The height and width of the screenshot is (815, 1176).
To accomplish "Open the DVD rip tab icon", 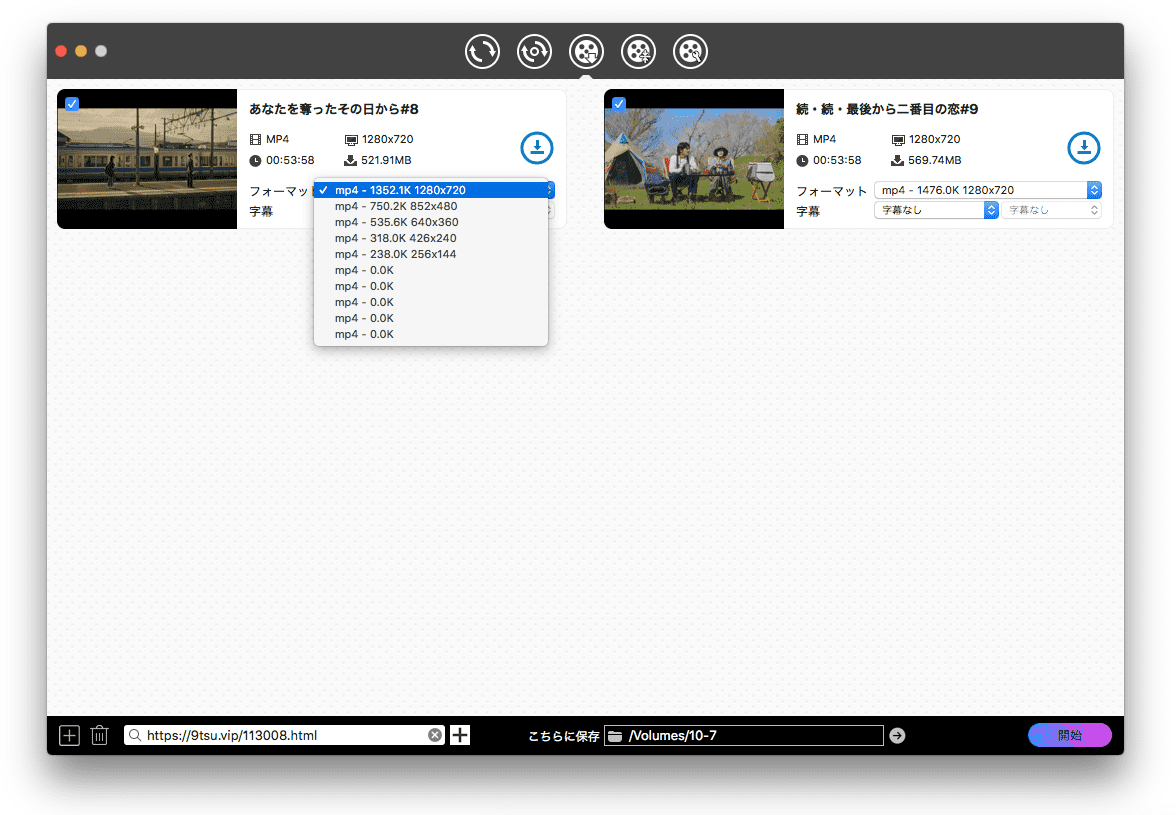I will [x=535, y=52].
